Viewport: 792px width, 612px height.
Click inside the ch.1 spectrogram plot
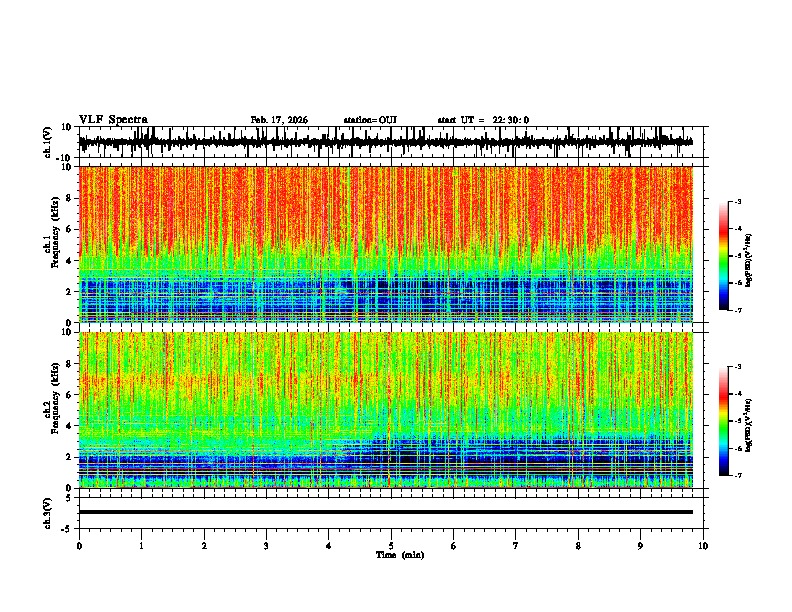[x=385, y=244]
